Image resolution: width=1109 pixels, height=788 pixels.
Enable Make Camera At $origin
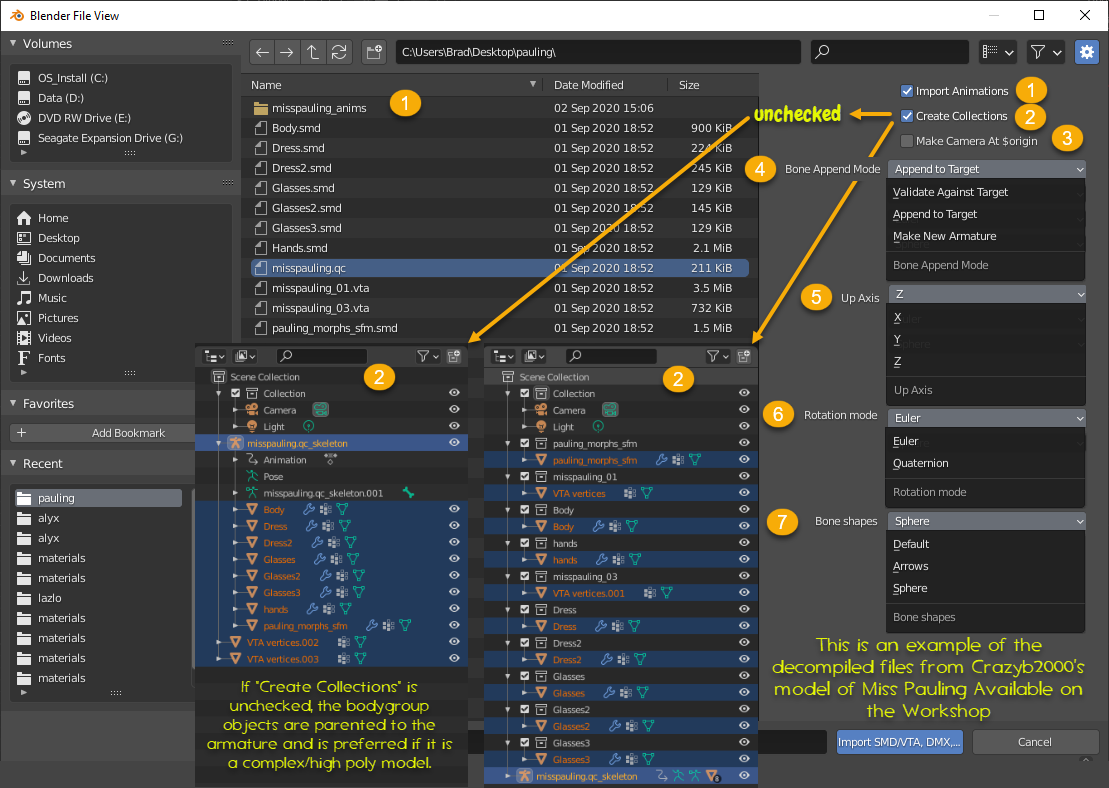click(907, 141)
